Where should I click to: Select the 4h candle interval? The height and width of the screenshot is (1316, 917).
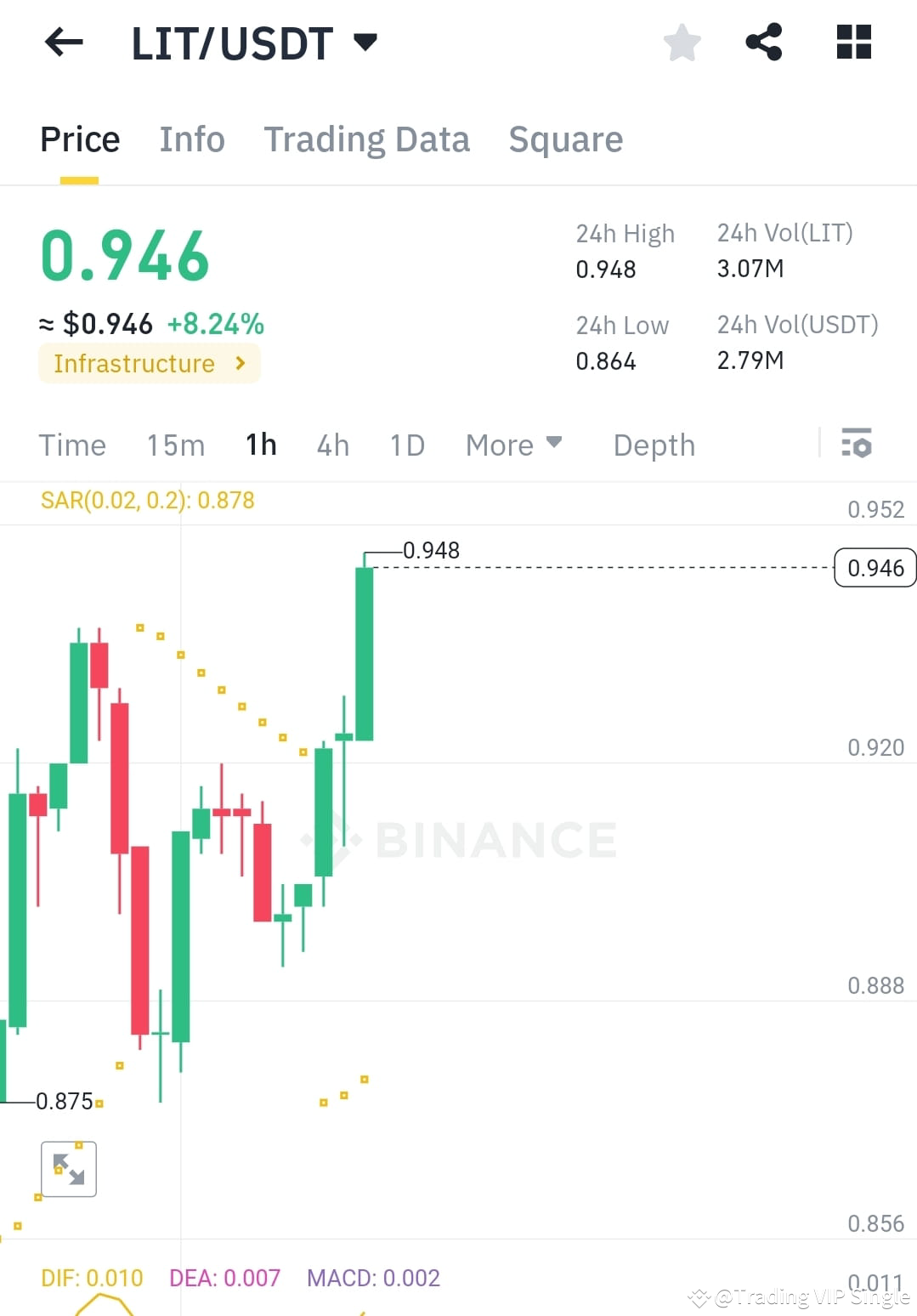[x=332, y=444]
